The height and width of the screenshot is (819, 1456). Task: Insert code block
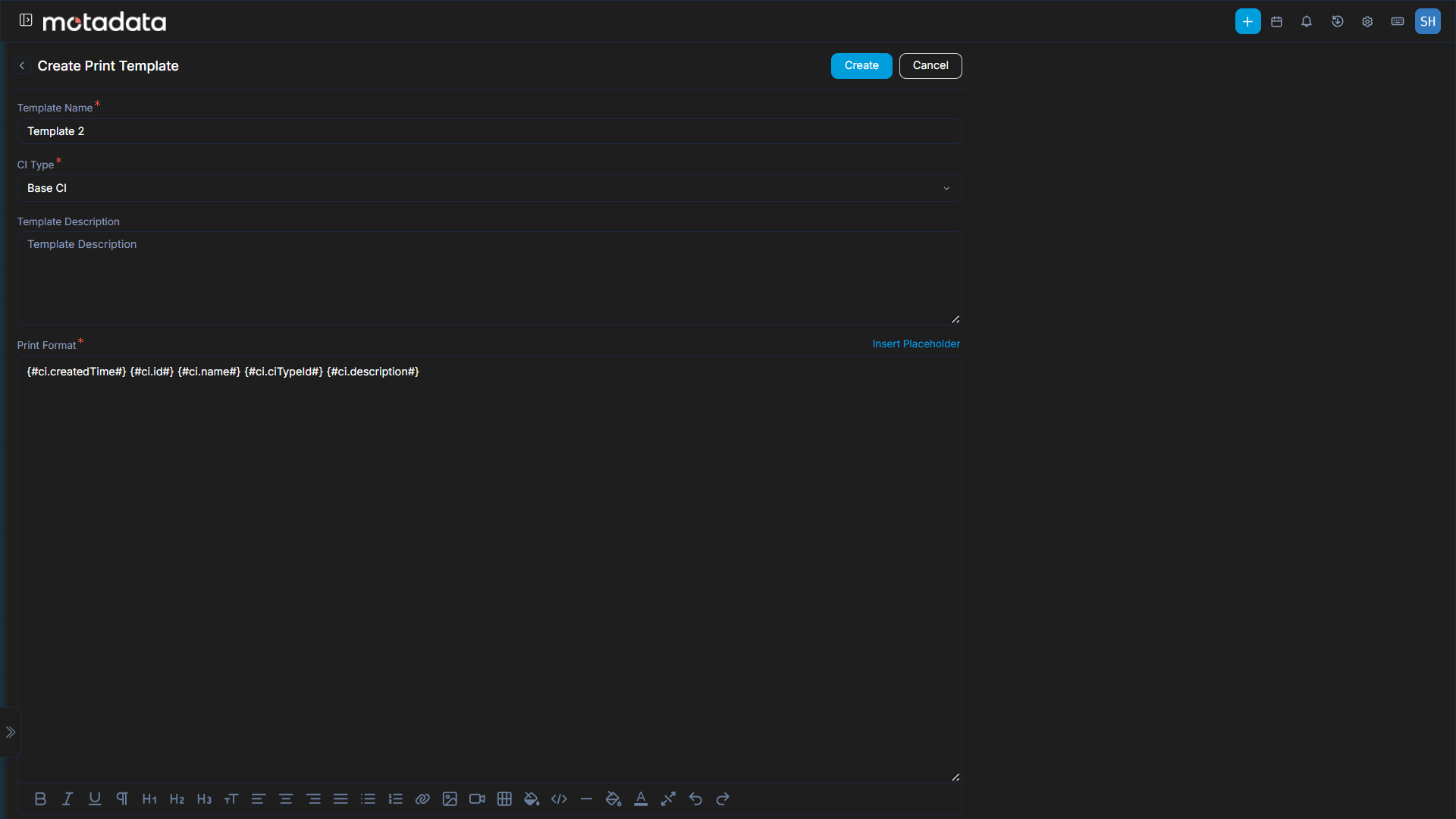pyautogui.click(x=559, y=799)
